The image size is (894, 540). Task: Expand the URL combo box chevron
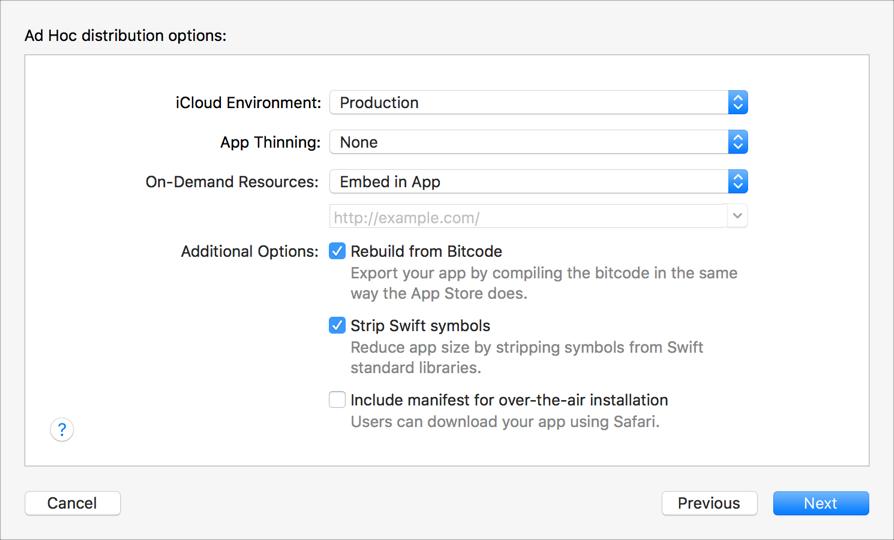[737, 216]
